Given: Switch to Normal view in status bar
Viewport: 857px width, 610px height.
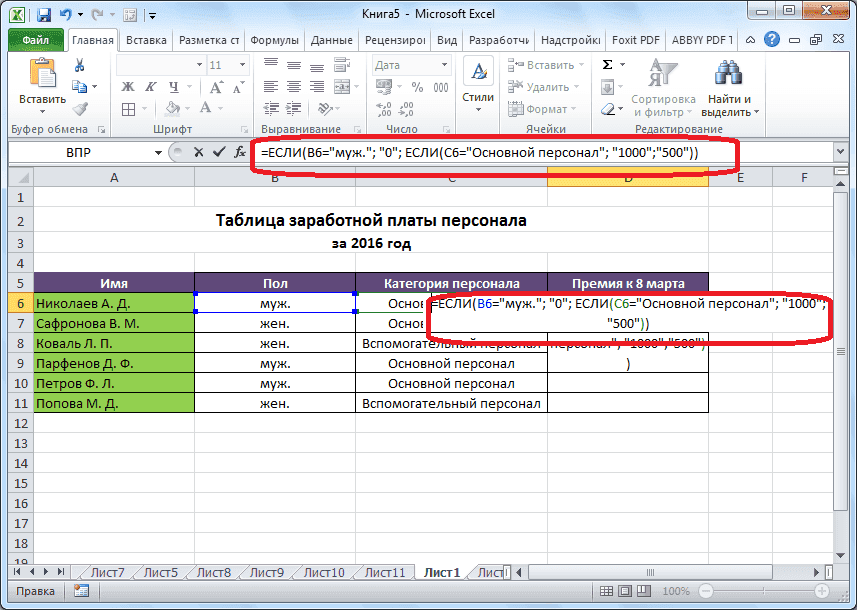Looking at the screenshot, I should tap(605, 592).
